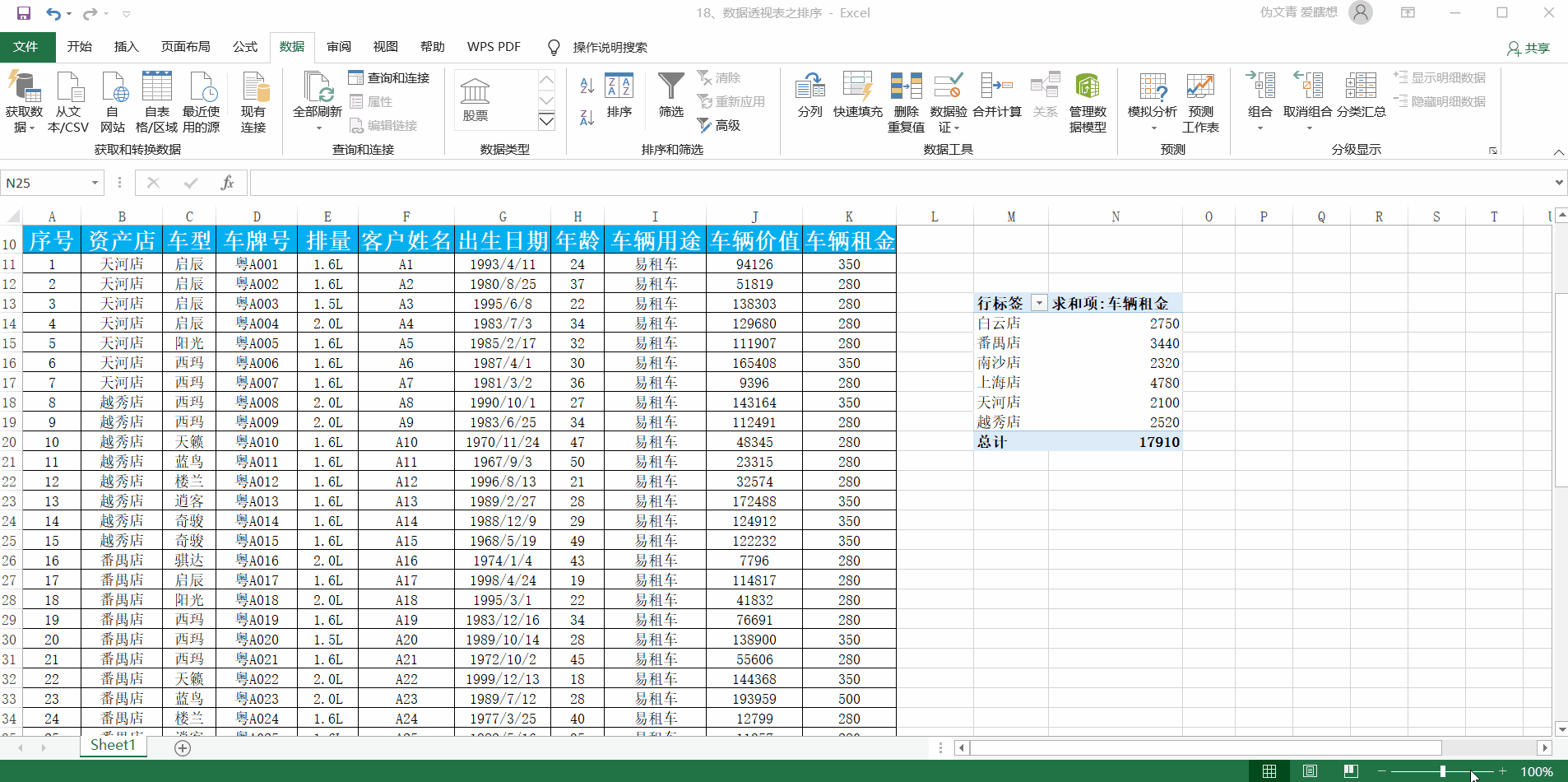Click the Sort A to Z ascending icon

587,86
